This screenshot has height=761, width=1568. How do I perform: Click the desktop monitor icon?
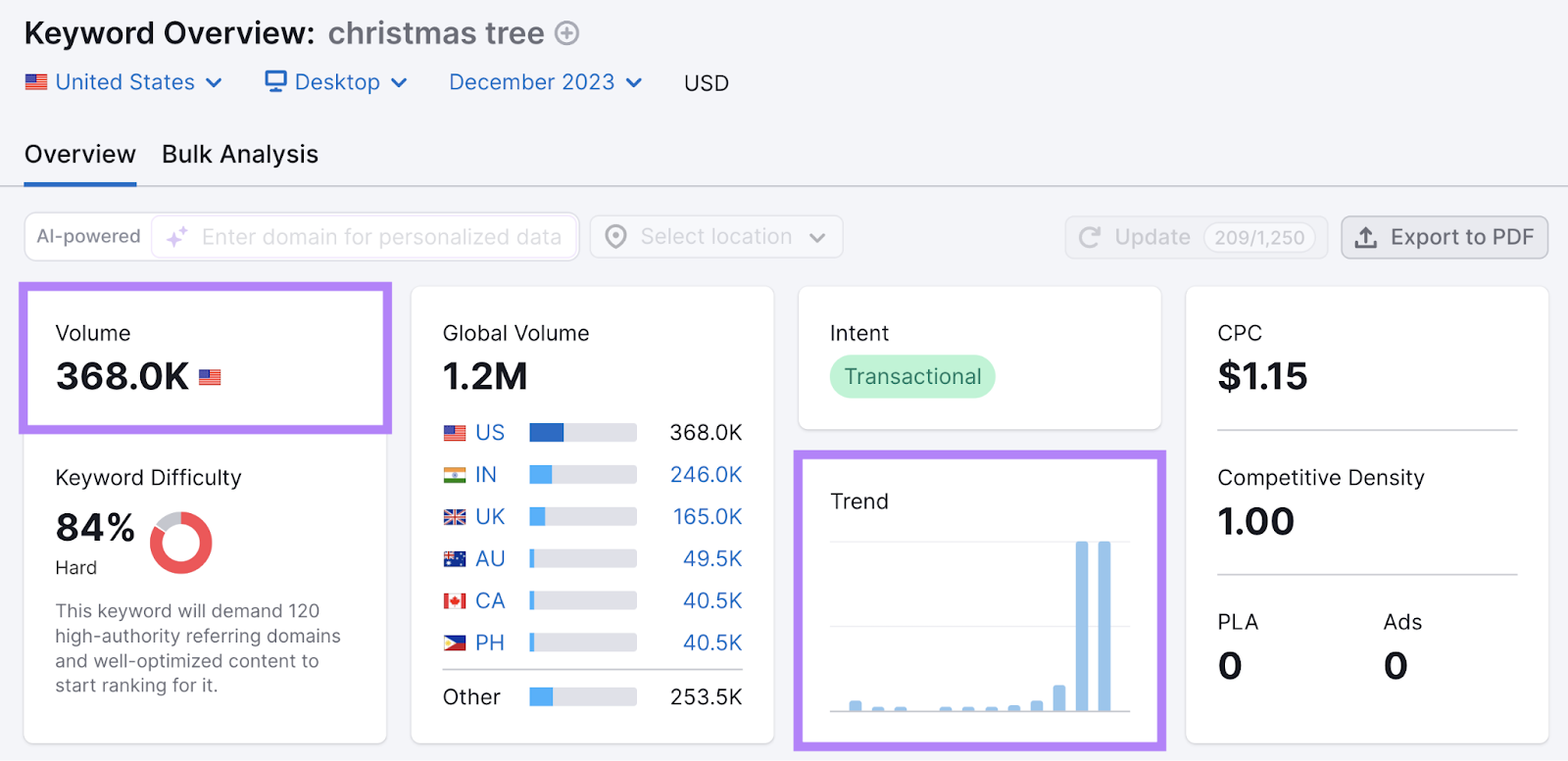pos(275,81)
